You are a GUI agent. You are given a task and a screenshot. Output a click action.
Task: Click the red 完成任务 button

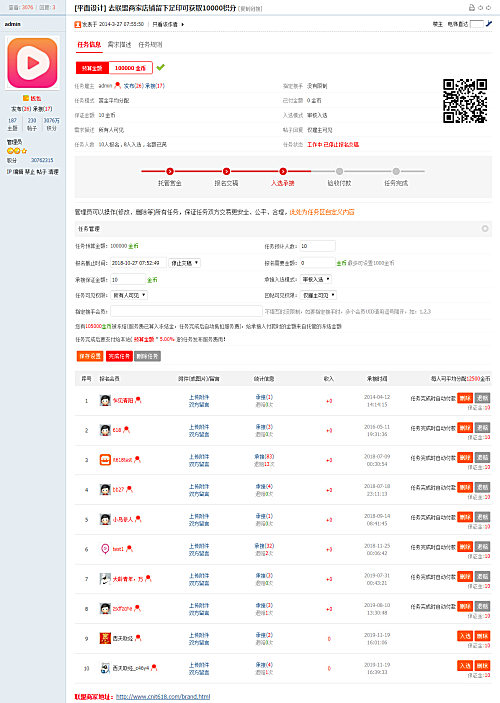119,356
